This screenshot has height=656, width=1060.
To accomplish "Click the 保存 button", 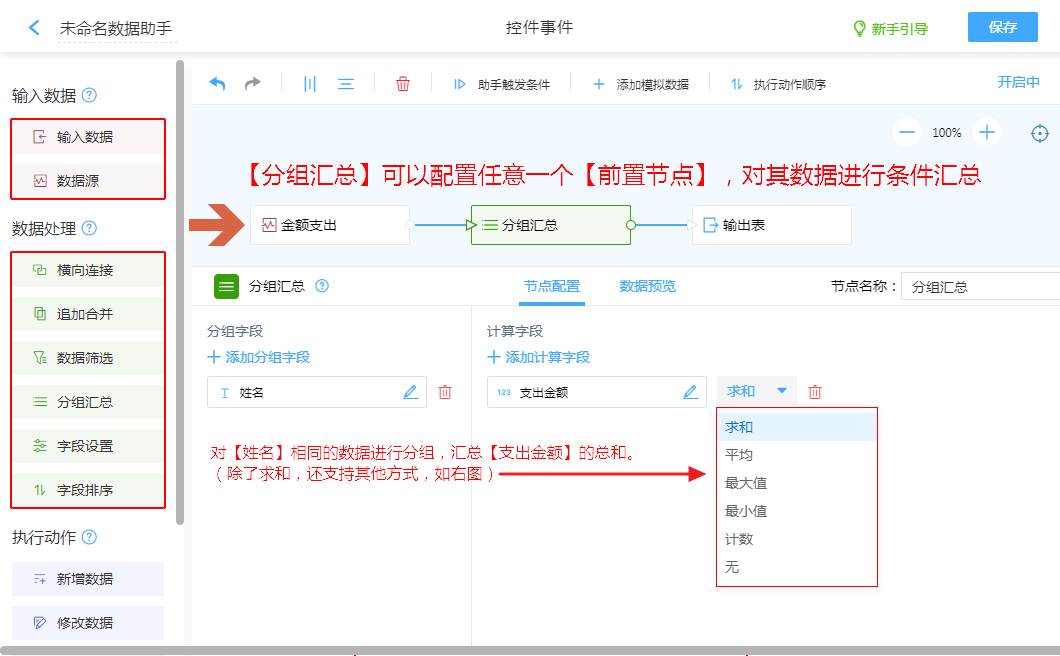I will 1002,27.
